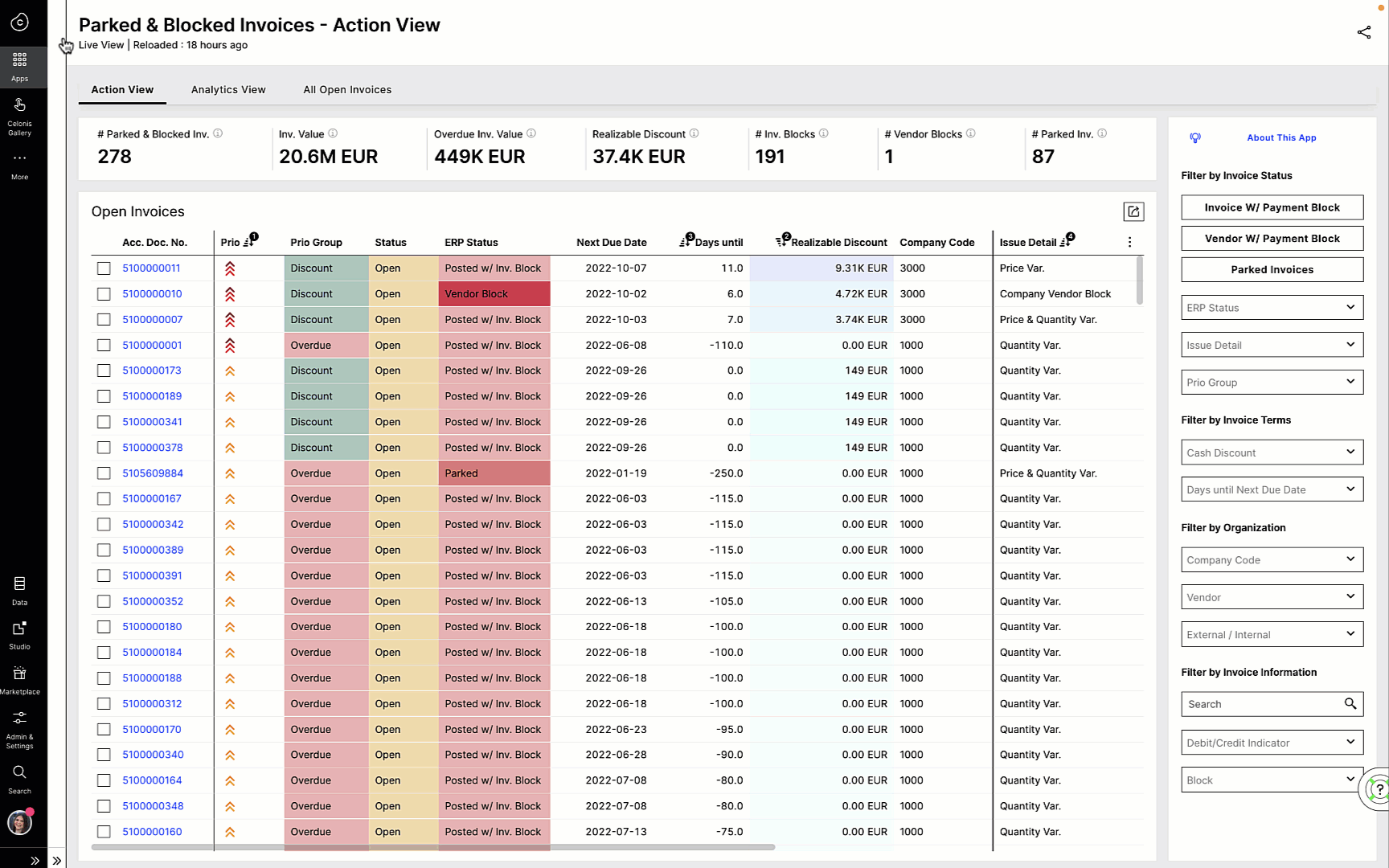
Task: Sort by Issue Detail column header
Action: point(1036,242)
